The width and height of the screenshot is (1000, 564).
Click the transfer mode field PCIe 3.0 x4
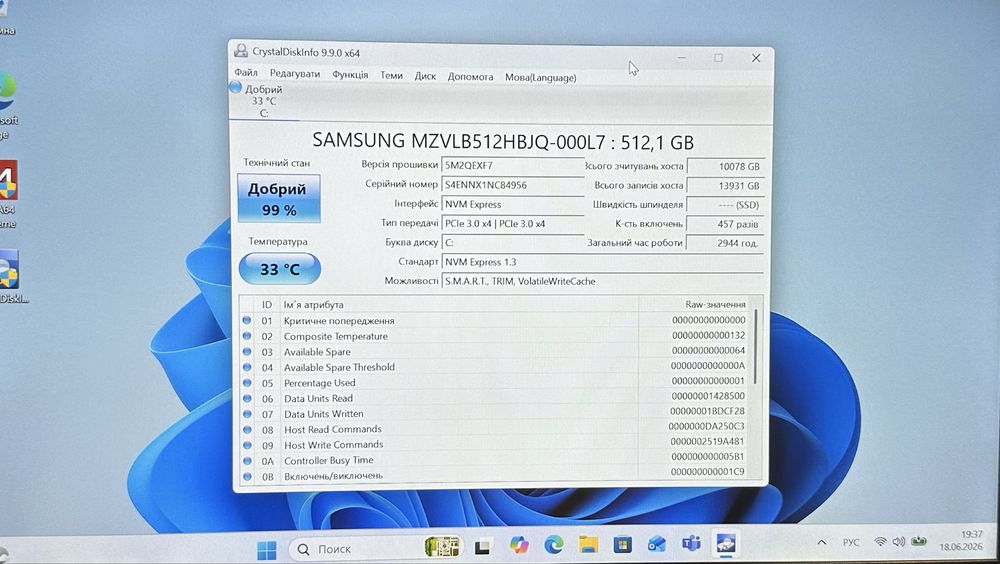(513, 223)
